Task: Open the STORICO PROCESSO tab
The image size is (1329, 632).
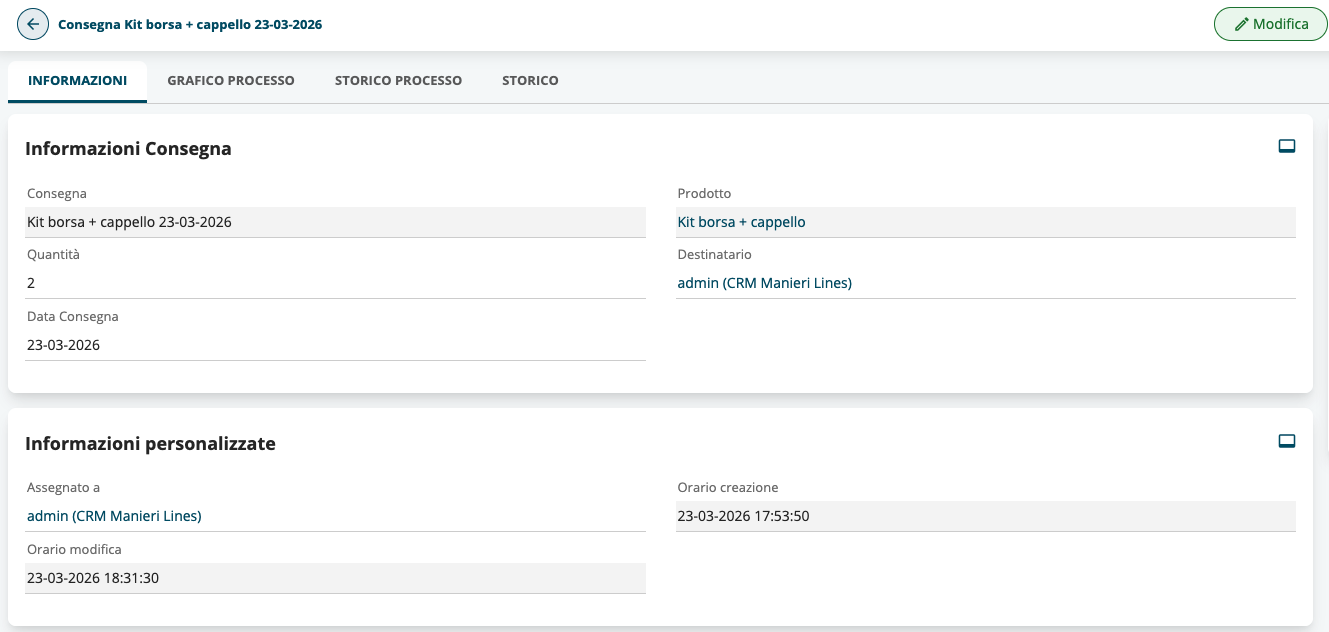Action: [x=398, y=81]
